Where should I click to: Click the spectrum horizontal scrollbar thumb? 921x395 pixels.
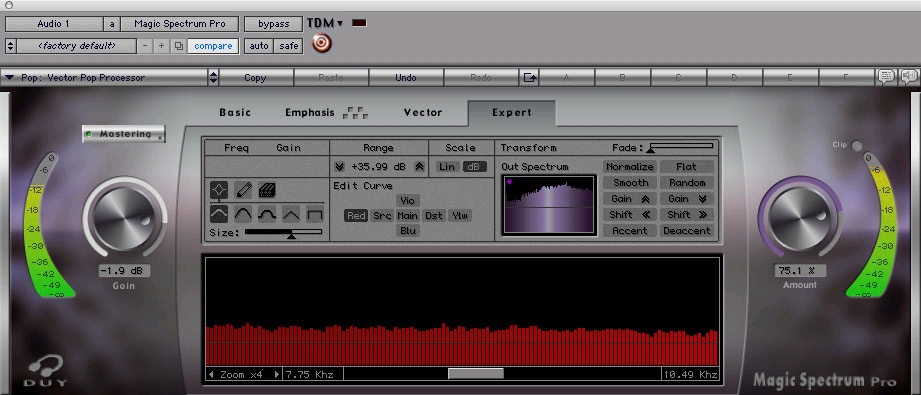pyautogui.click(x=476, y=374)
